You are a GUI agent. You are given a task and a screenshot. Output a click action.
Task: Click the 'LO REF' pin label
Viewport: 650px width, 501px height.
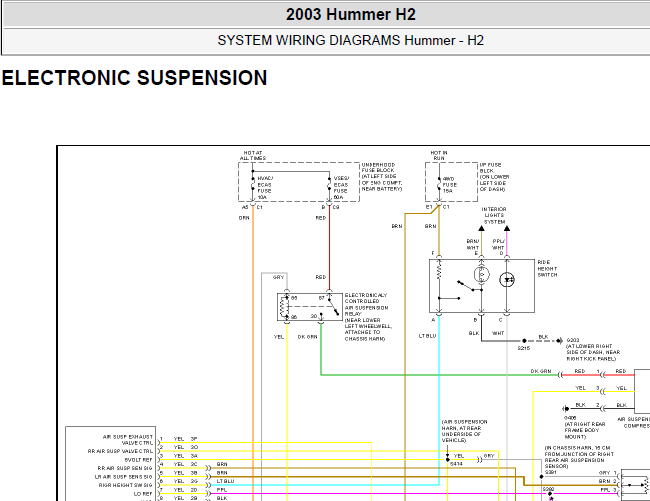pos(143,494)
